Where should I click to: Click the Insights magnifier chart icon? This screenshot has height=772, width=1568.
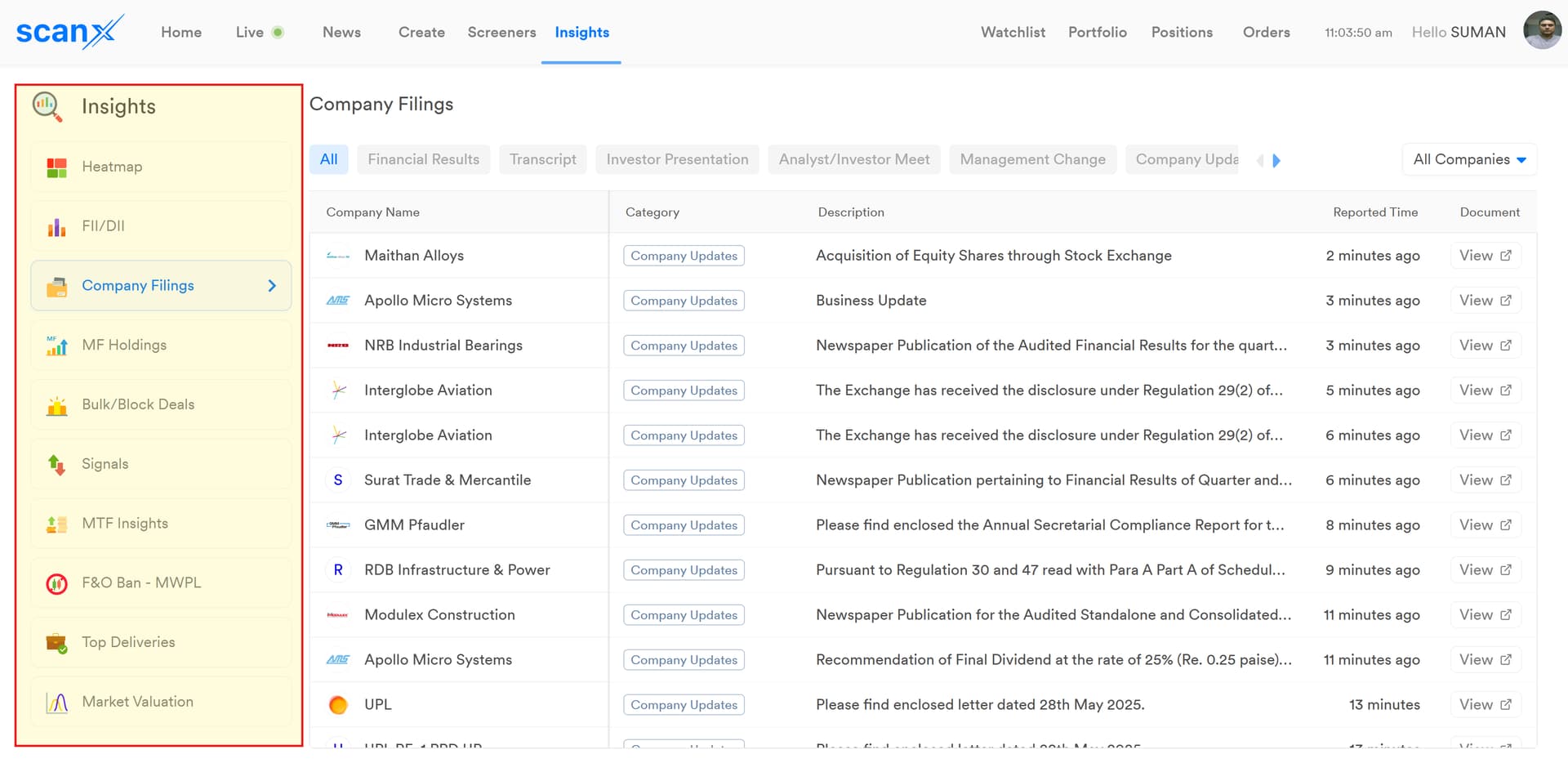click(47, 107)
